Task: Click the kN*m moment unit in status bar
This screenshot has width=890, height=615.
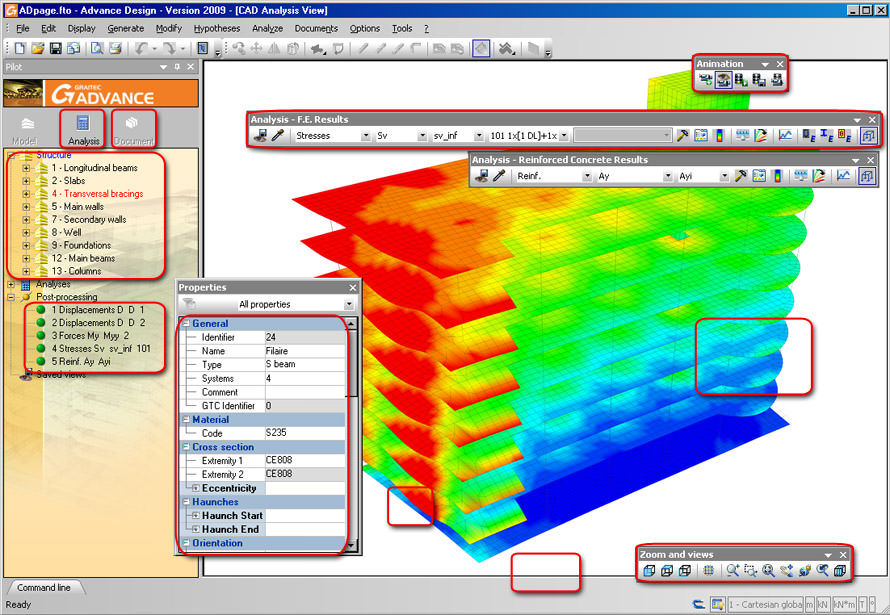Action: coord(844,605)
